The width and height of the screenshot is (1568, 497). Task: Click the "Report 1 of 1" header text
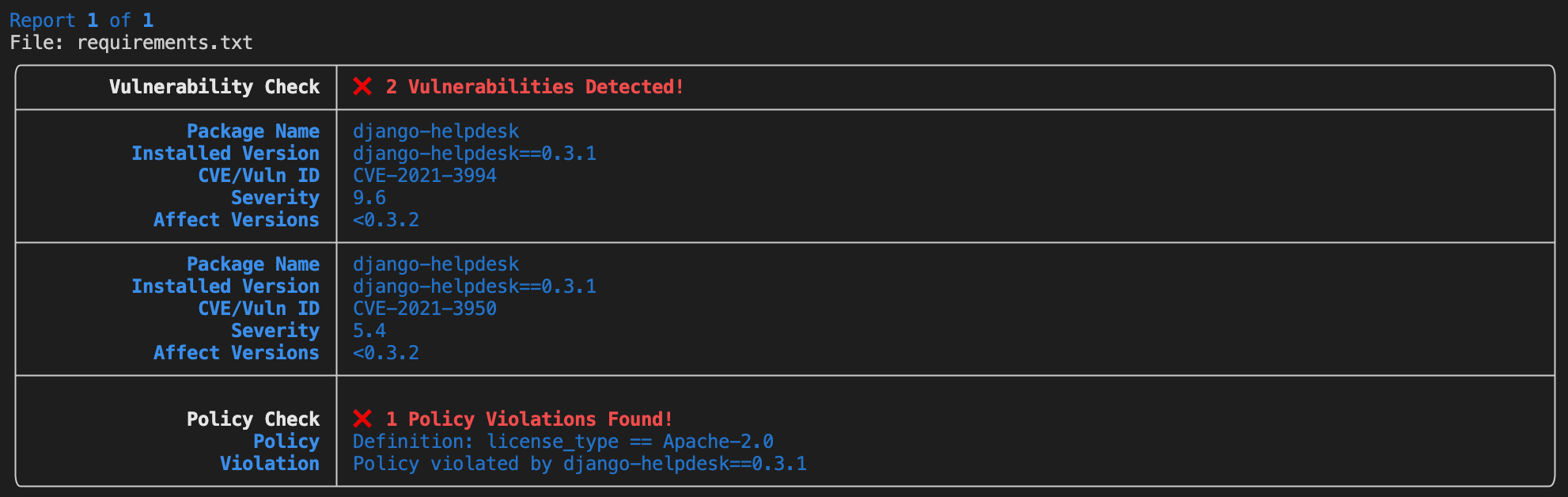pyautogui.click(x=81, y=20)
